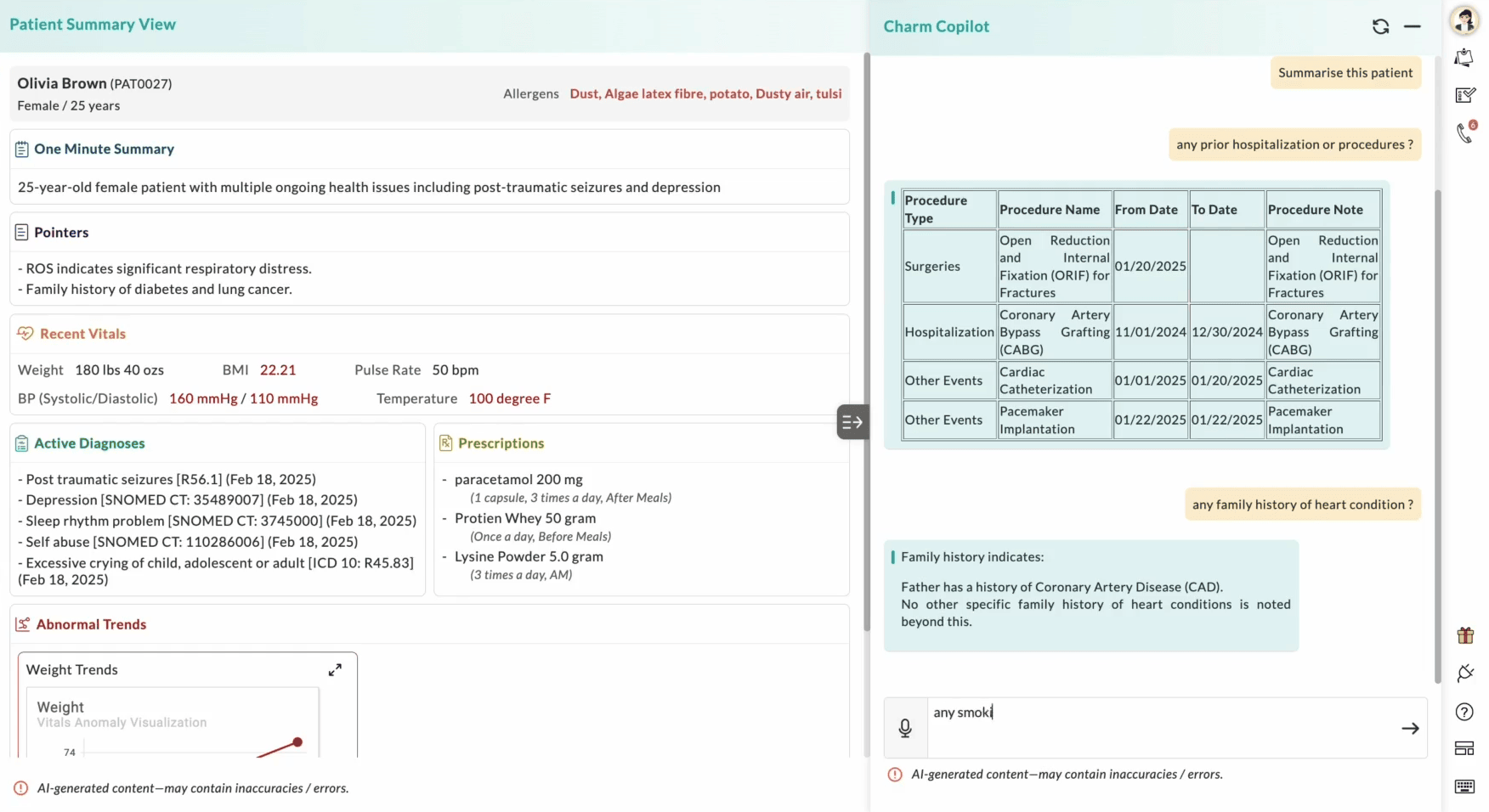Click the Charm Copilot panel title
1489x812 pixels.
tap(936, 26)
